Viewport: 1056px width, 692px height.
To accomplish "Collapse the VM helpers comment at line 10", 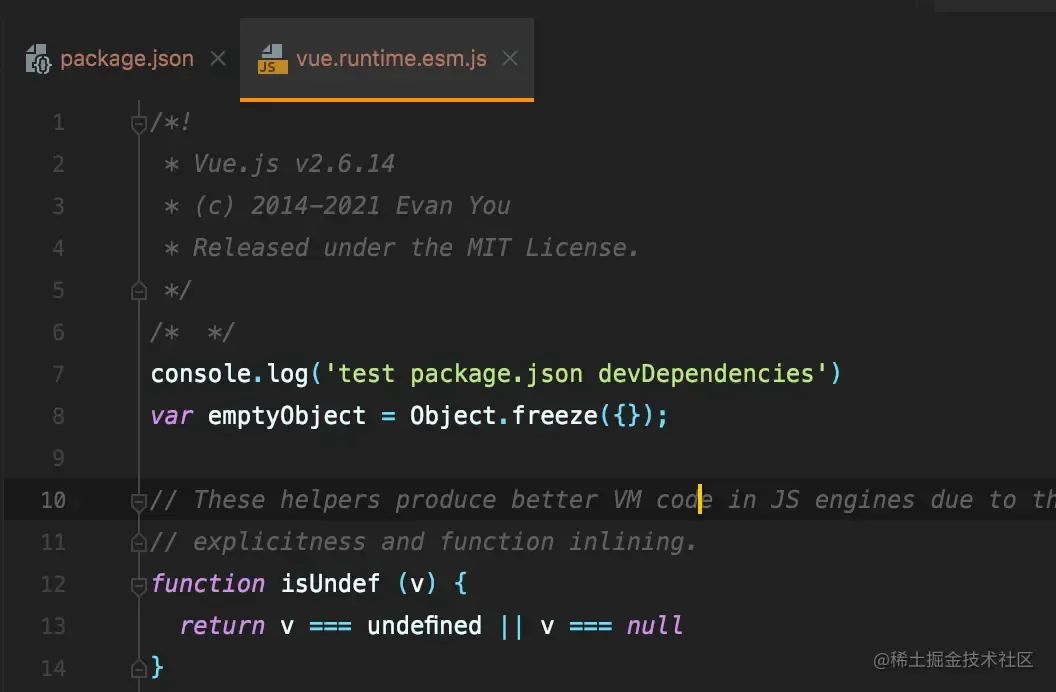I will [x=138, y=499].
